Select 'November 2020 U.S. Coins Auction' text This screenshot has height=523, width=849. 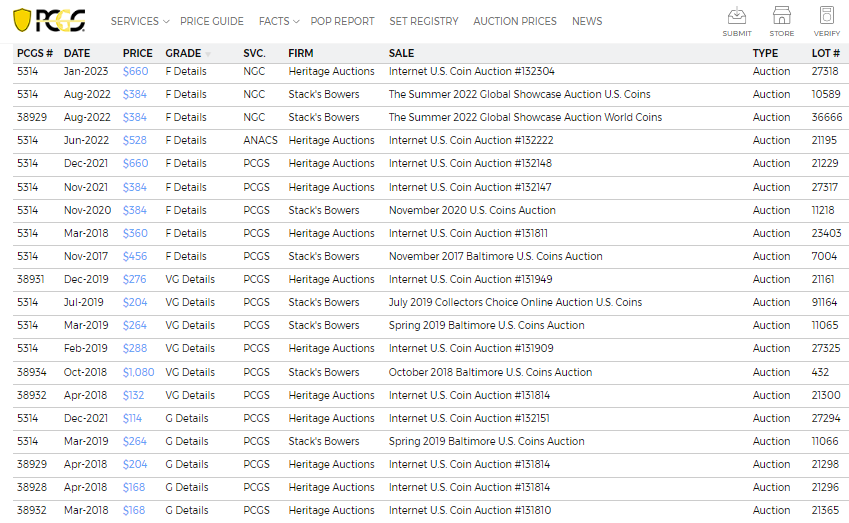click(x=472, y=210)
